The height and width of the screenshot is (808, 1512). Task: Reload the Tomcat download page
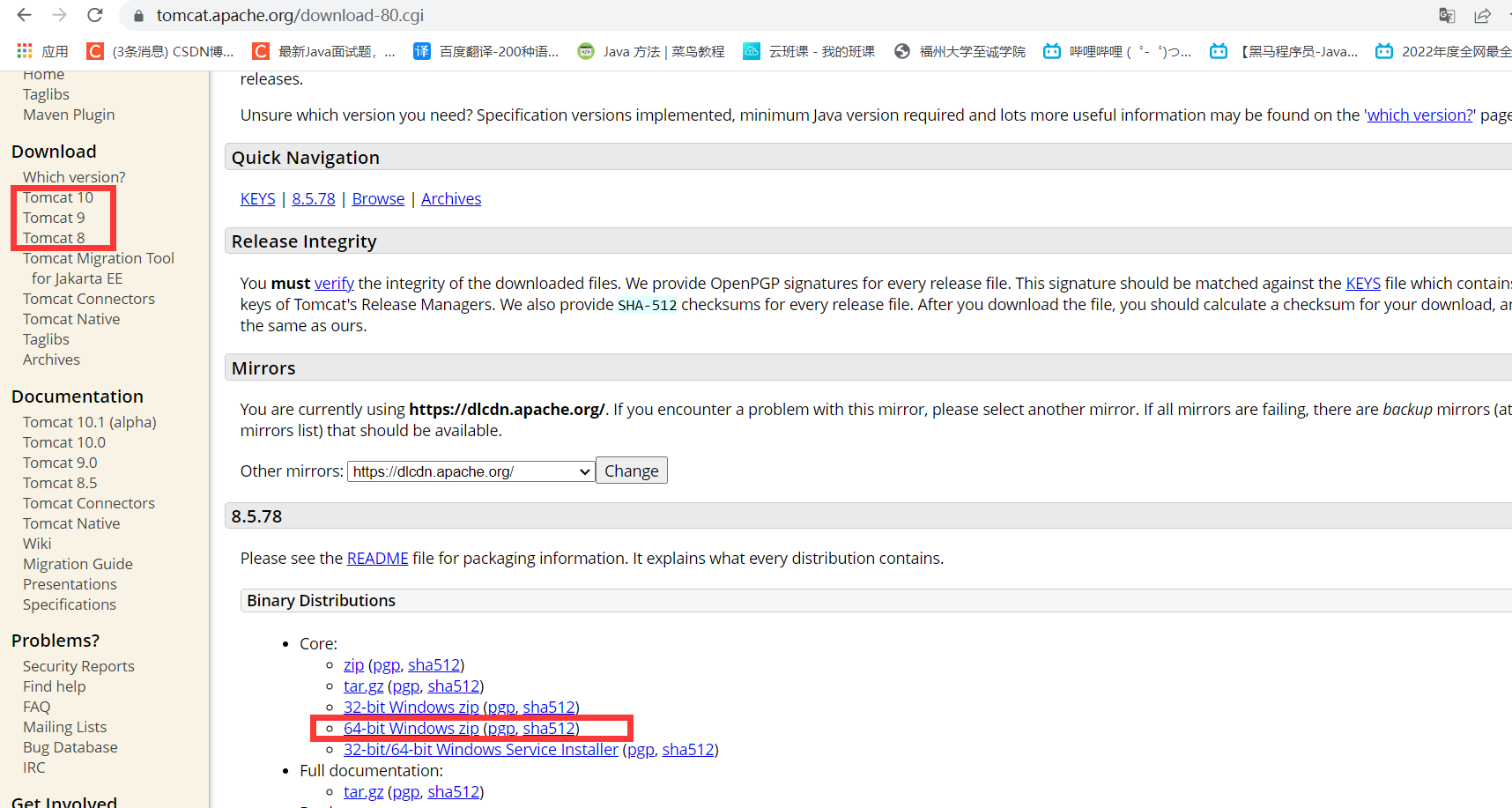tap(95, 15)
